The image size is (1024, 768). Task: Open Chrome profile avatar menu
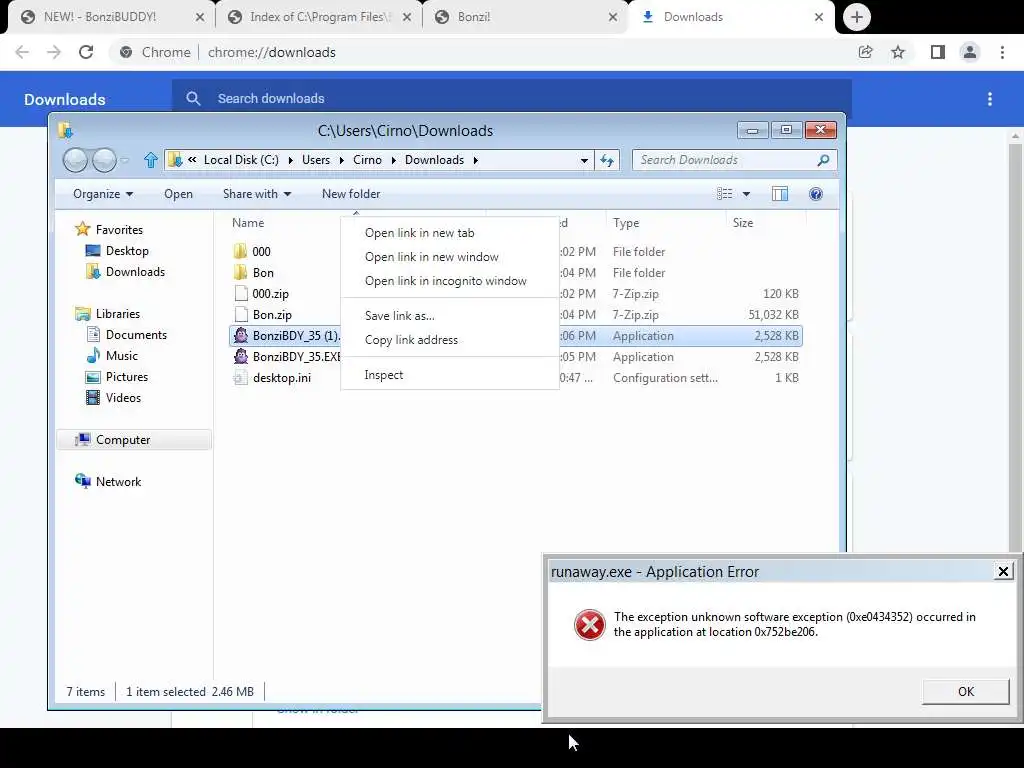tap(970, 52)
